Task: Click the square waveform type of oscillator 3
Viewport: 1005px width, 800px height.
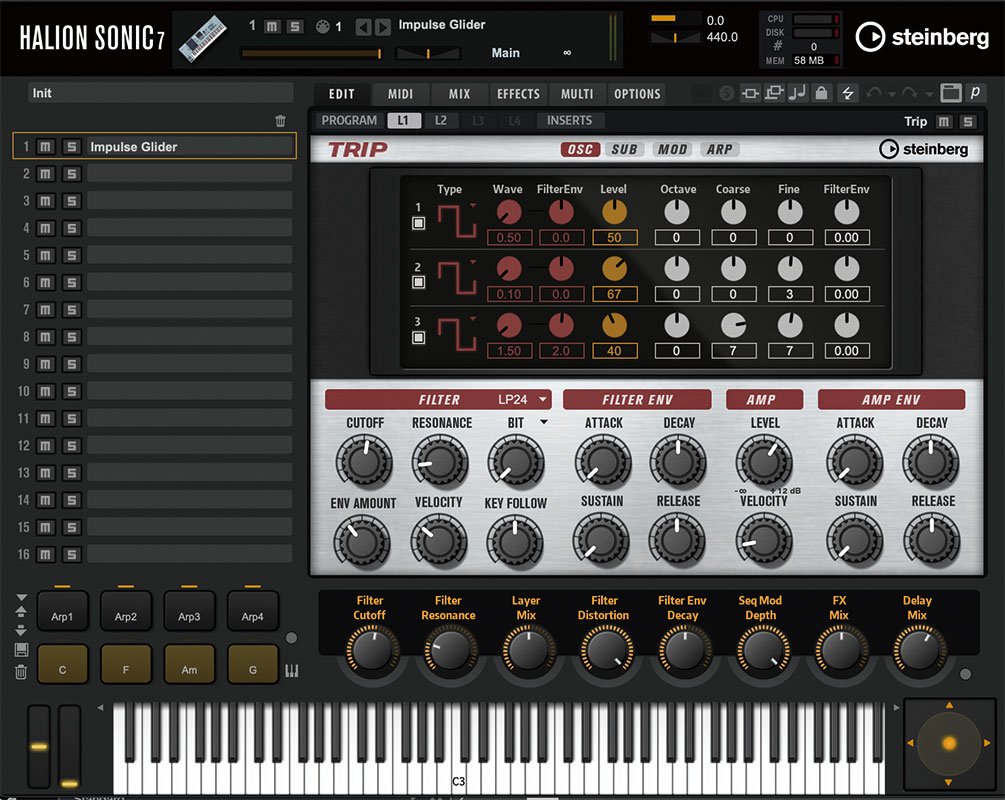Action: [x=456, y=335]
